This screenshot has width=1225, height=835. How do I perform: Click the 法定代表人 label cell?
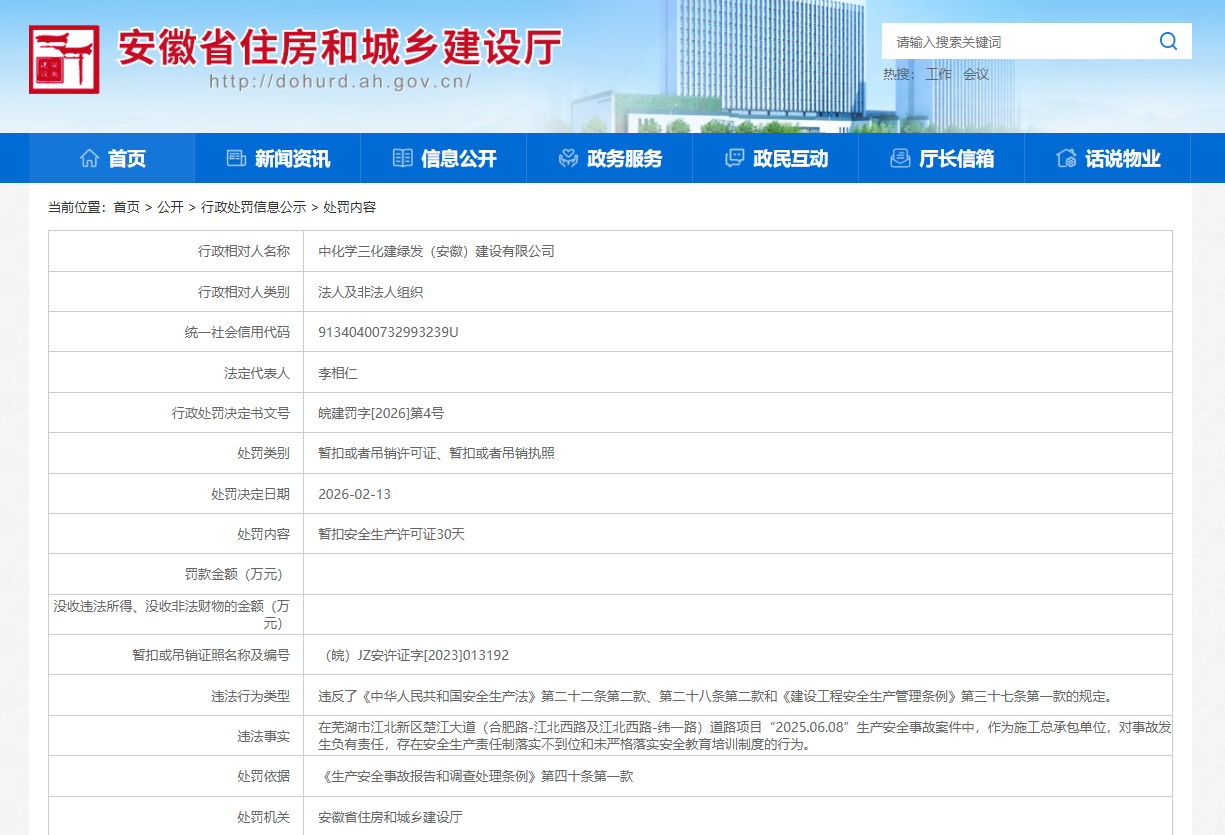tap(176, 373)
